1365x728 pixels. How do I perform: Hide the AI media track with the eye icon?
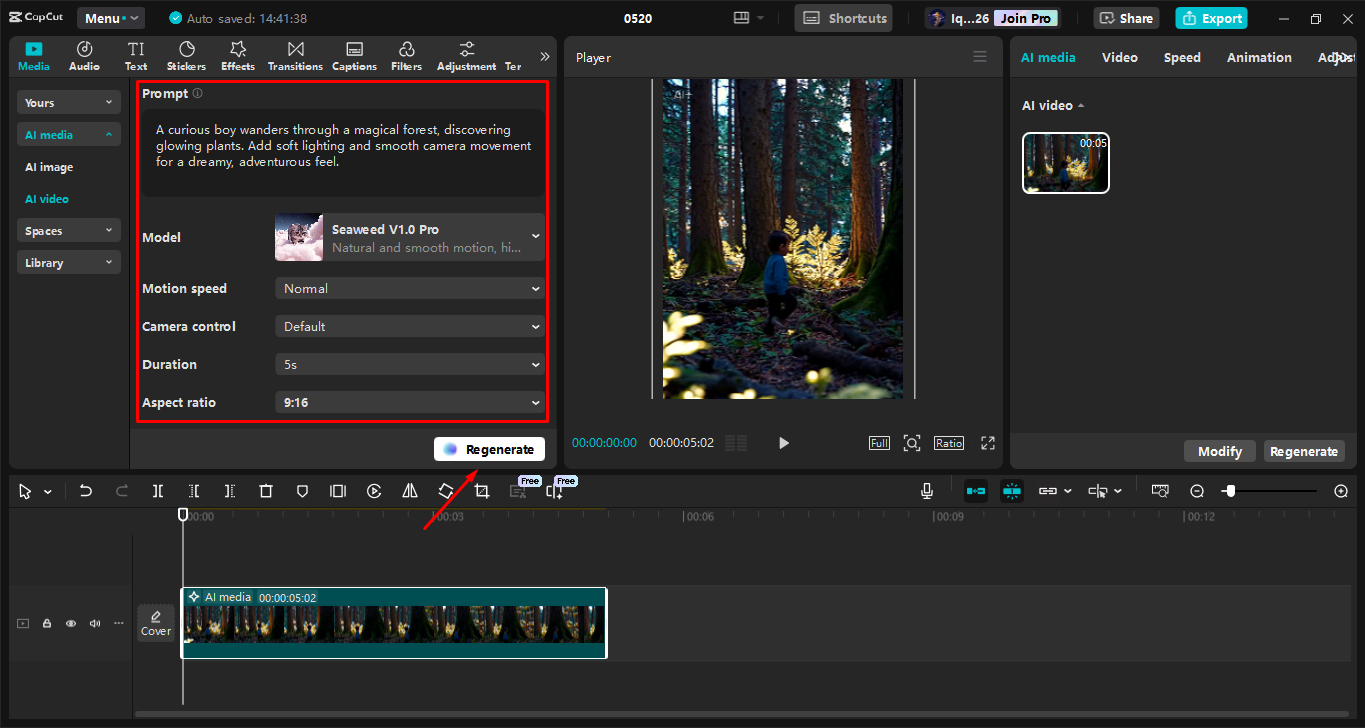pyautogui.click(x=70, y=622)
